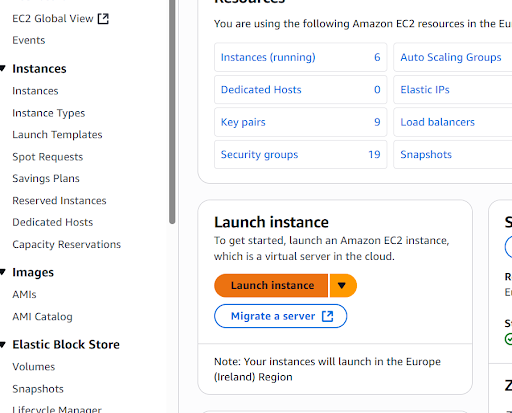The height and width of the screenshot is (413, 512).
Task: Open Launch Templates in sidebar
Action: (x=57, y=135)
